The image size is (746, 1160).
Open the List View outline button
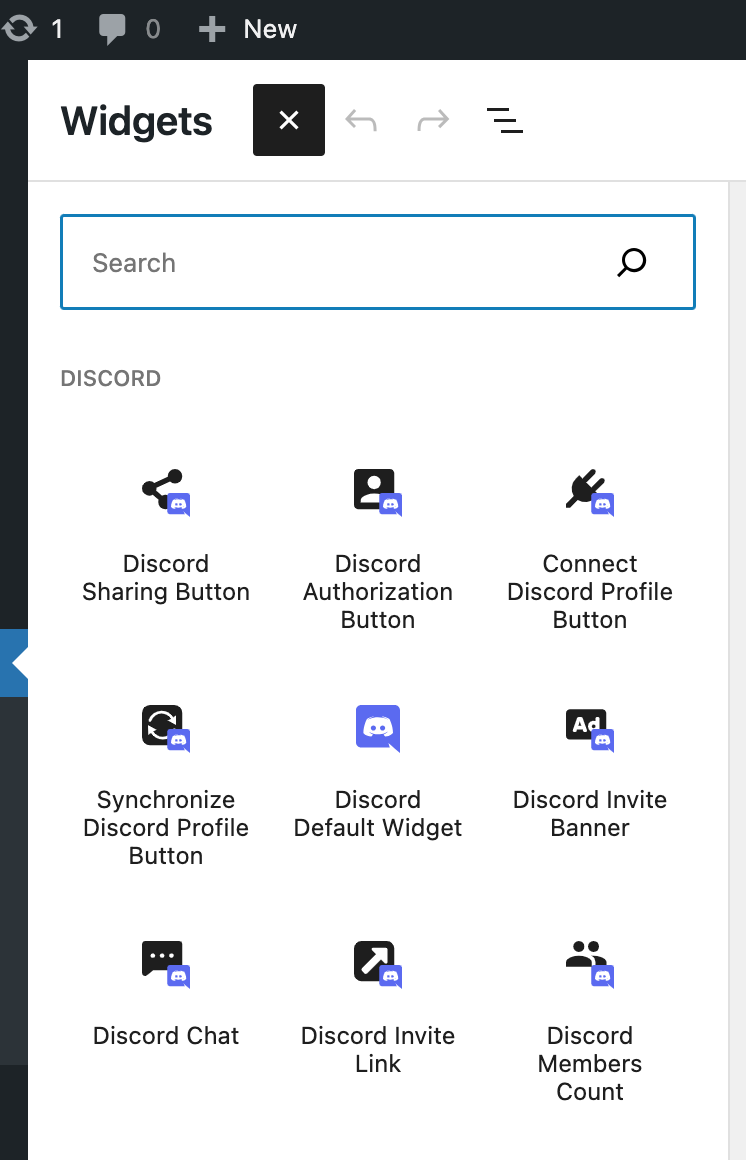[505, 121]
